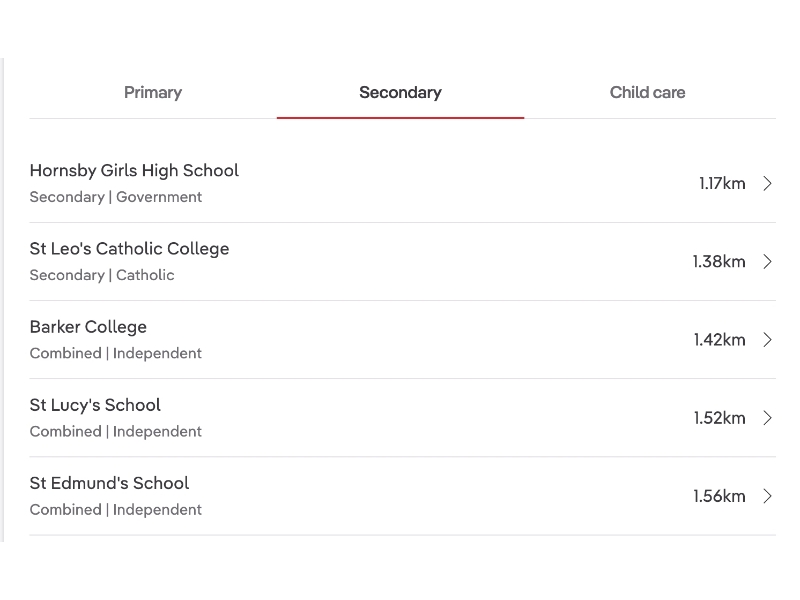Click the 1.42km distance for Barker College

[719, 340]
